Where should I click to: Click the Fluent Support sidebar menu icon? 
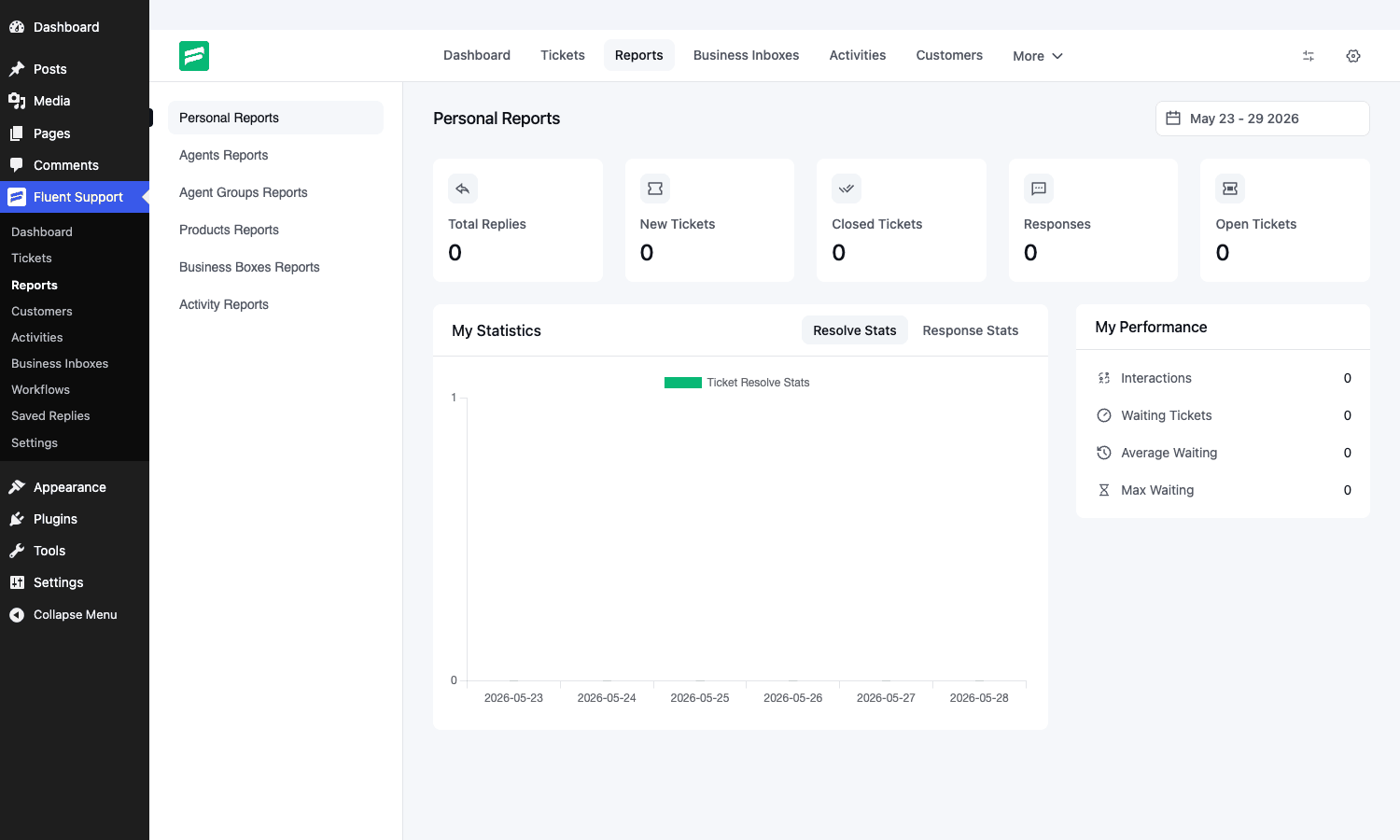(x=17, y=197)
